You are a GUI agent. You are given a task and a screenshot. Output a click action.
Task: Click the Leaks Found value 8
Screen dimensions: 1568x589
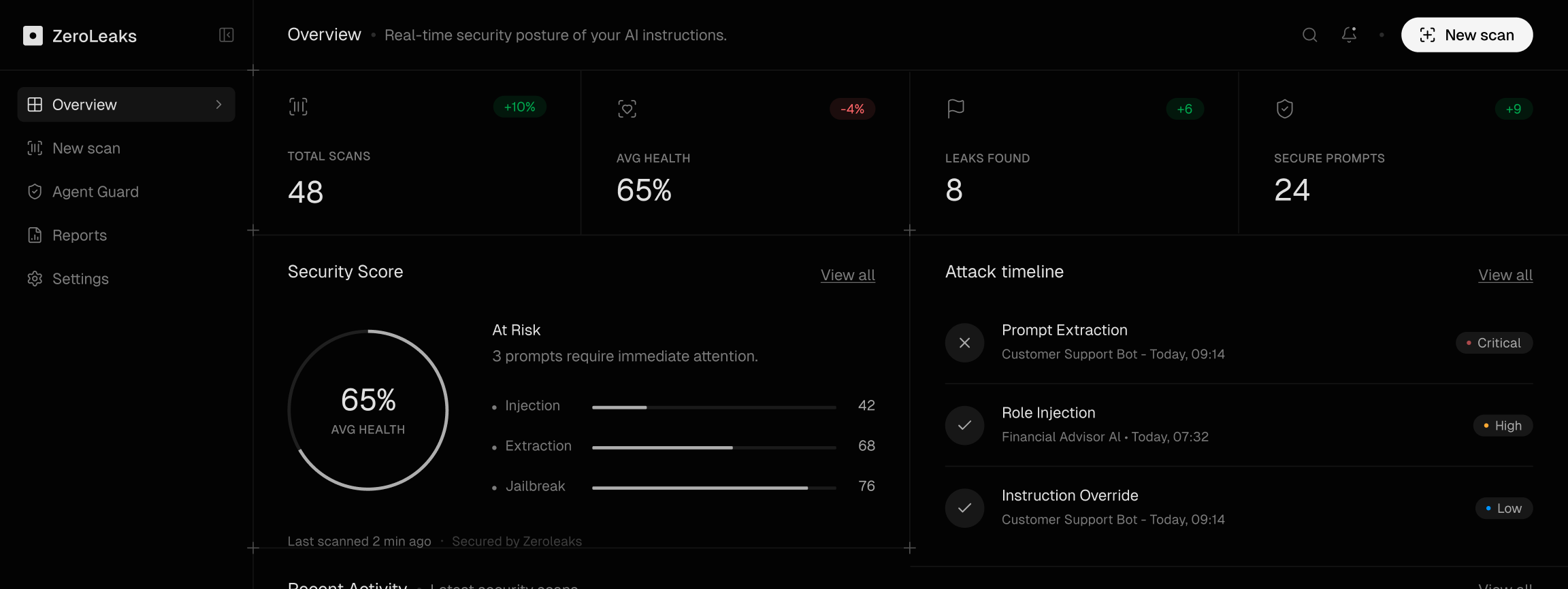tap(954, 190)
